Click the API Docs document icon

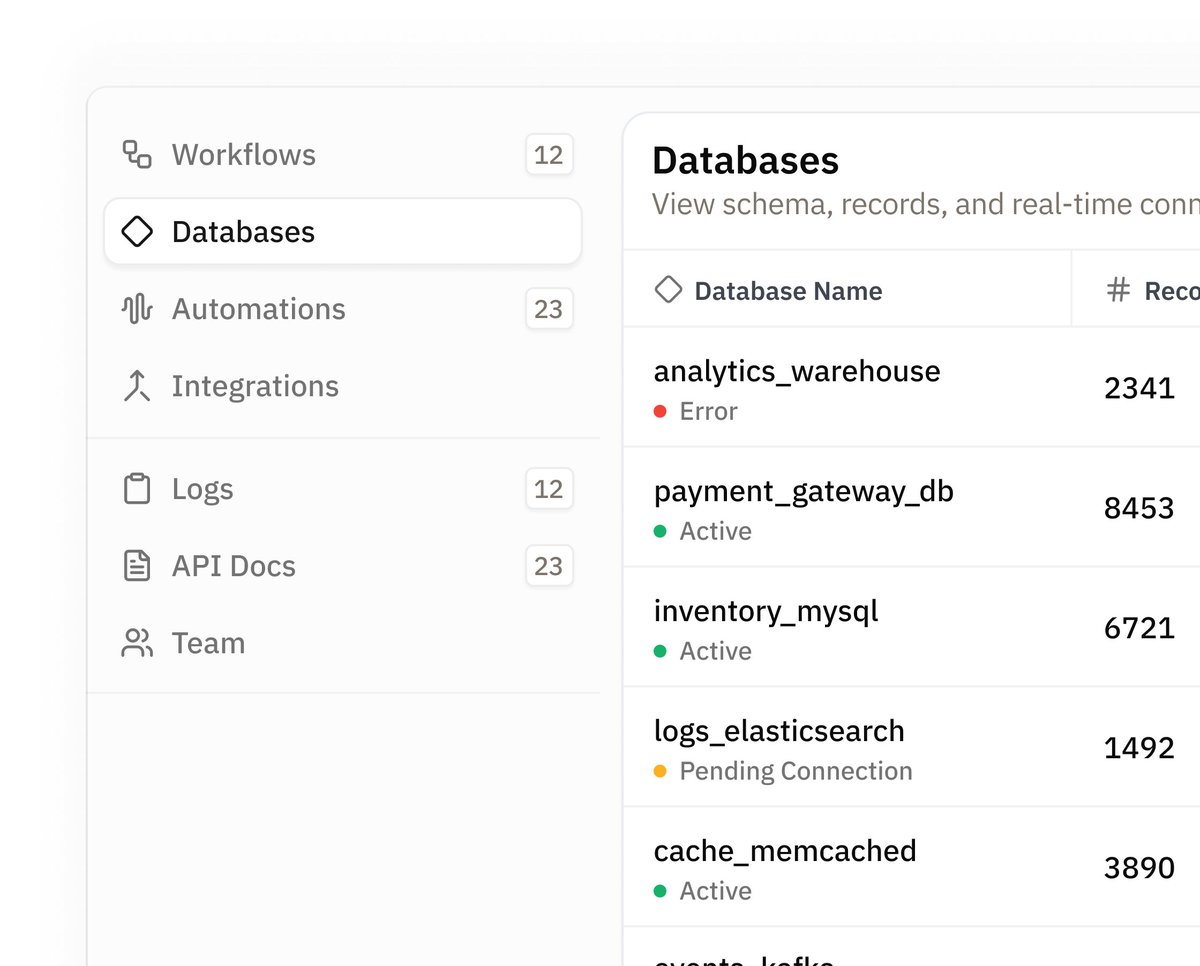(137, 566)
